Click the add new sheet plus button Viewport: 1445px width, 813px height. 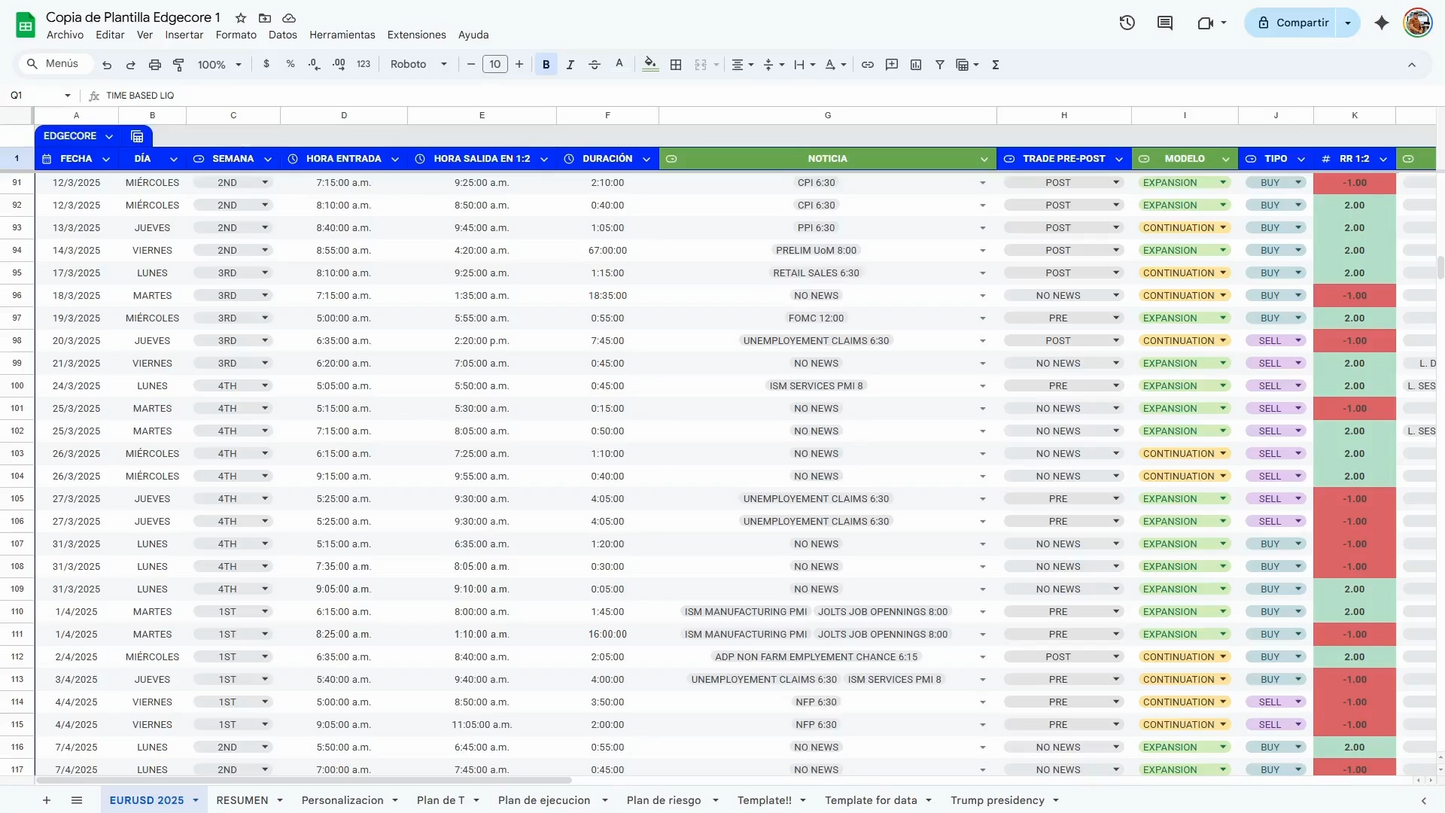(x=46, y=800)
